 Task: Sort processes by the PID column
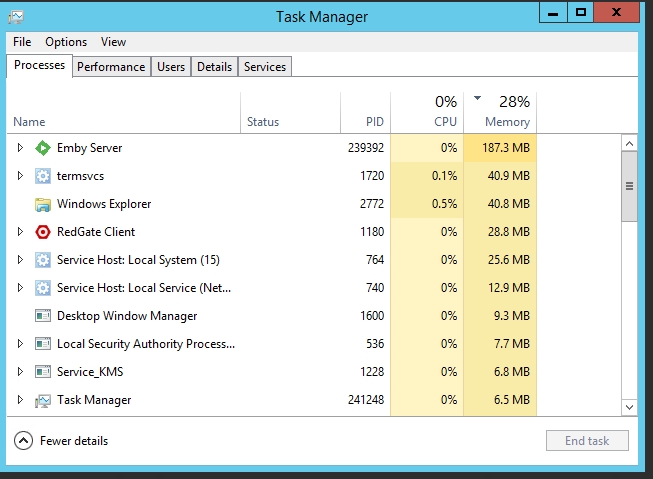click(x=374, y=122)
